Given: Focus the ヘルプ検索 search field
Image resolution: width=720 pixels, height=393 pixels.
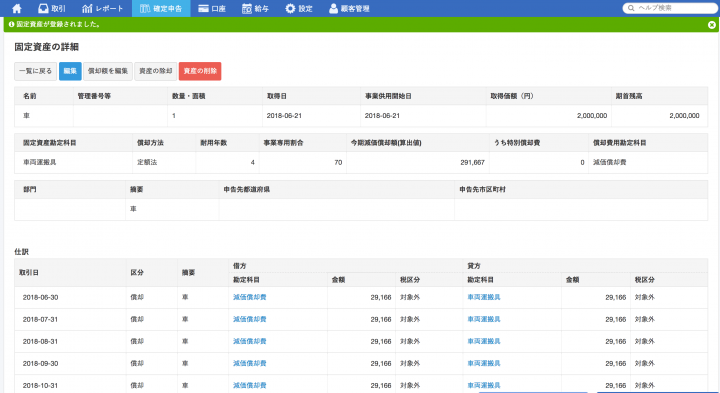Looking at the screenshot, I should coord(670,8).
